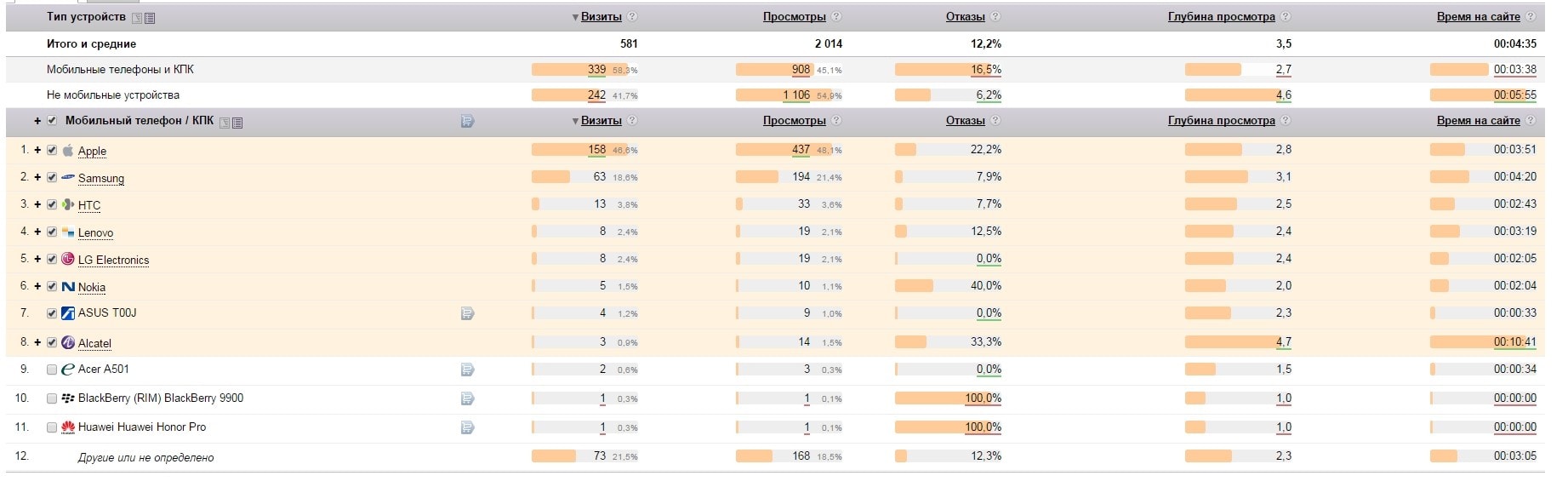This screenshot has width=1568, height=487.
Task: Open the LG Electronics link
Action: pos(113,260)
